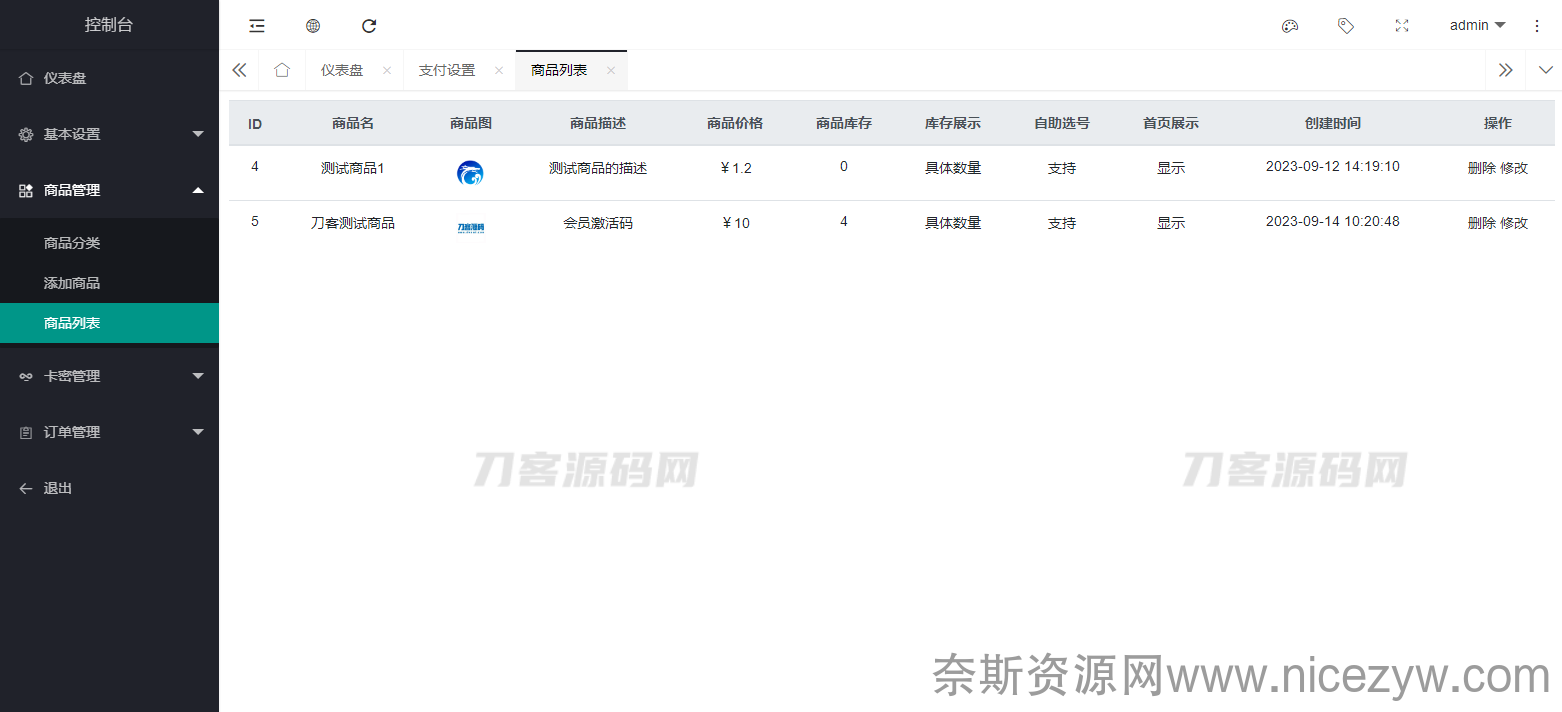
Task: Open the admin user dropdown
Action: pyautogui.click(x=1477, y=26)
